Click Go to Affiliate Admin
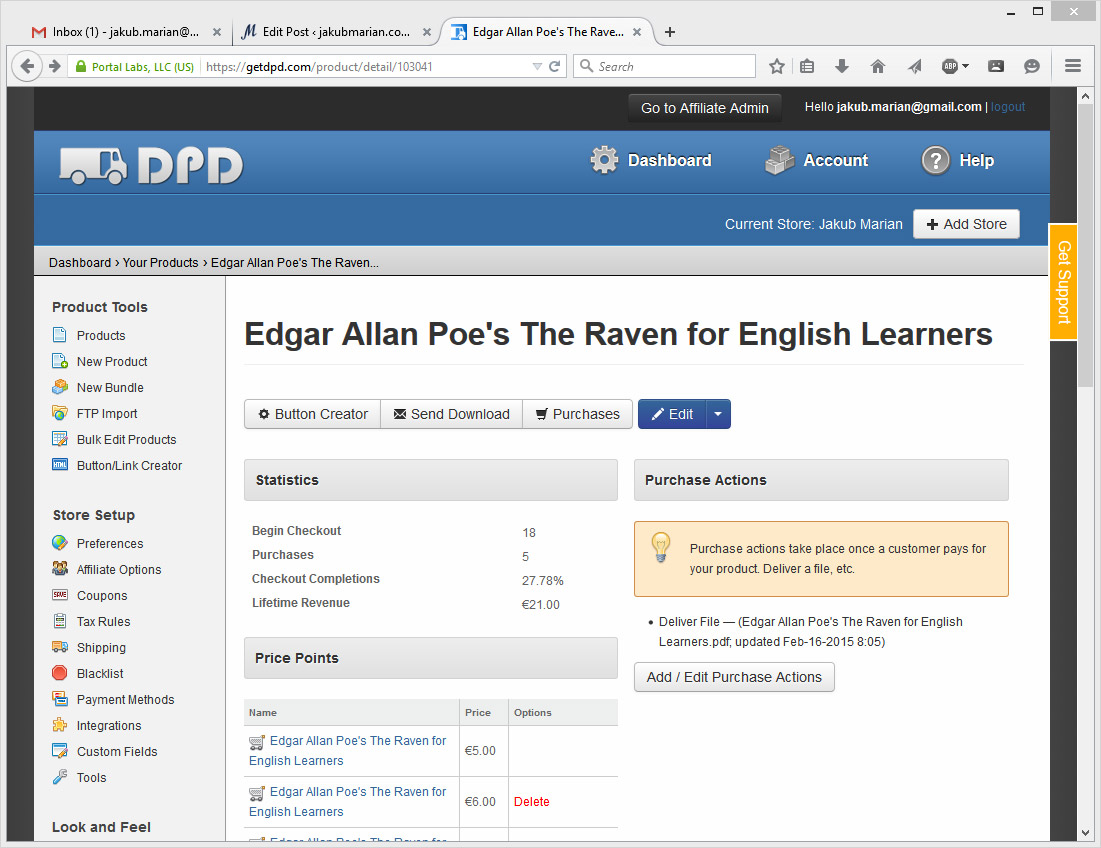 tap(704, 107)
